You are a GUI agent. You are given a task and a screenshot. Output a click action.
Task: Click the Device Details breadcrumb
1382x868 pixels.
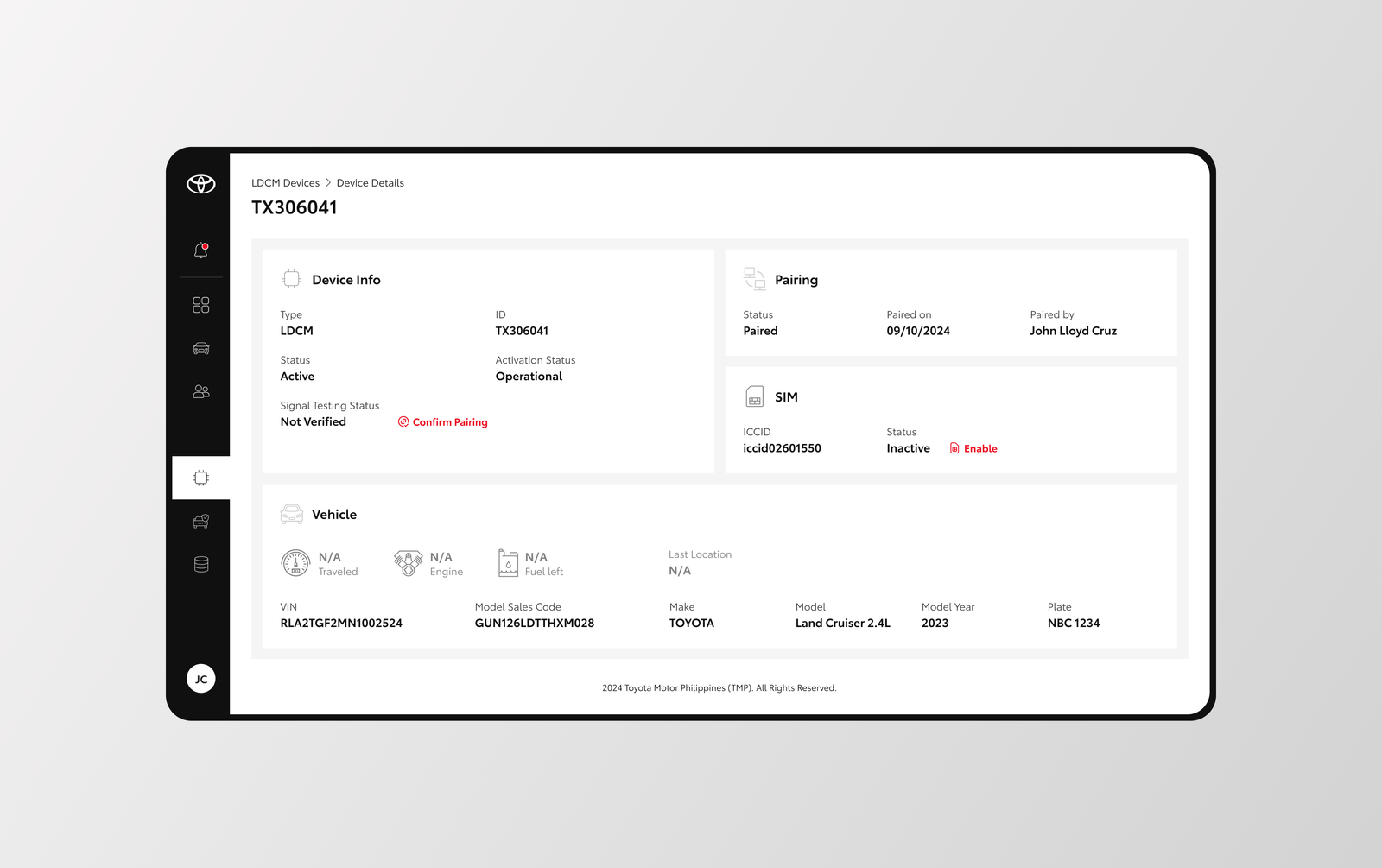pyautogui.click(x=370, y=183)
